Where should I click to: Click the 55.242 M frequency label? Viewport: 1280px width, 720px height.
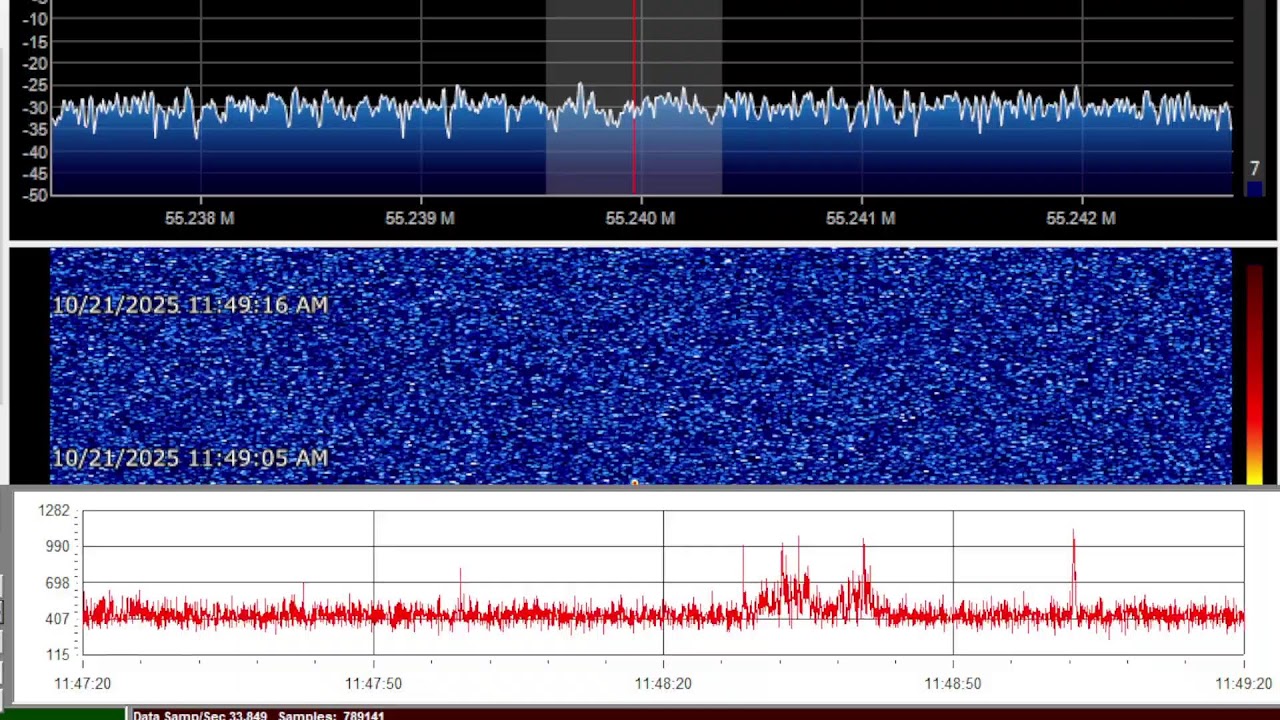(x=1080, y=218)
